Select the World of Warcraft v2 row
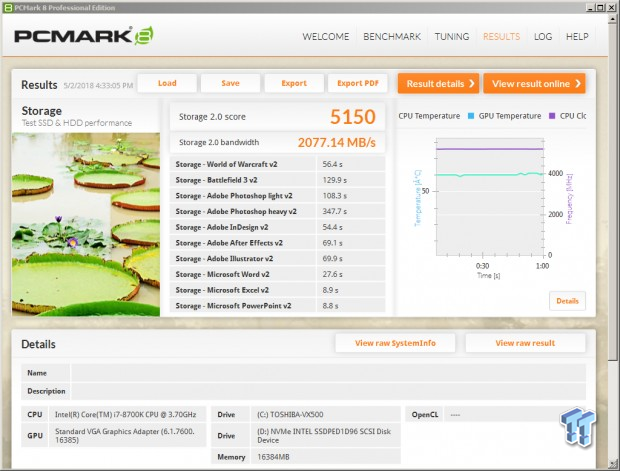This screenshot has height=471, width=620. pos(278,164)
